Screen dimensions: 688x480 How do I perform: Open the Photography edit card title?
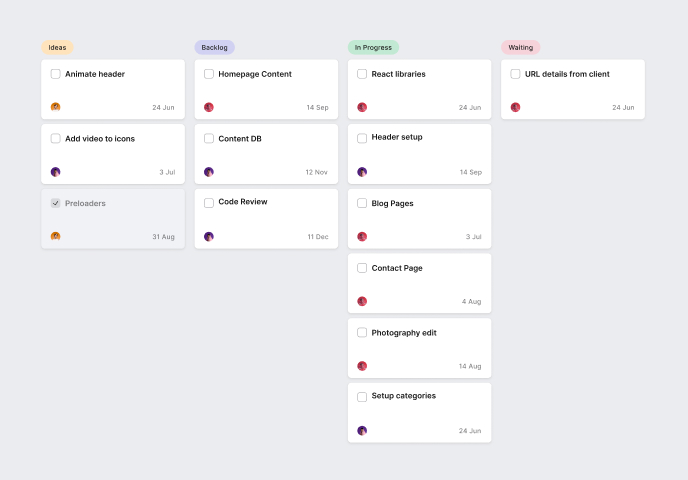(404, 333)
